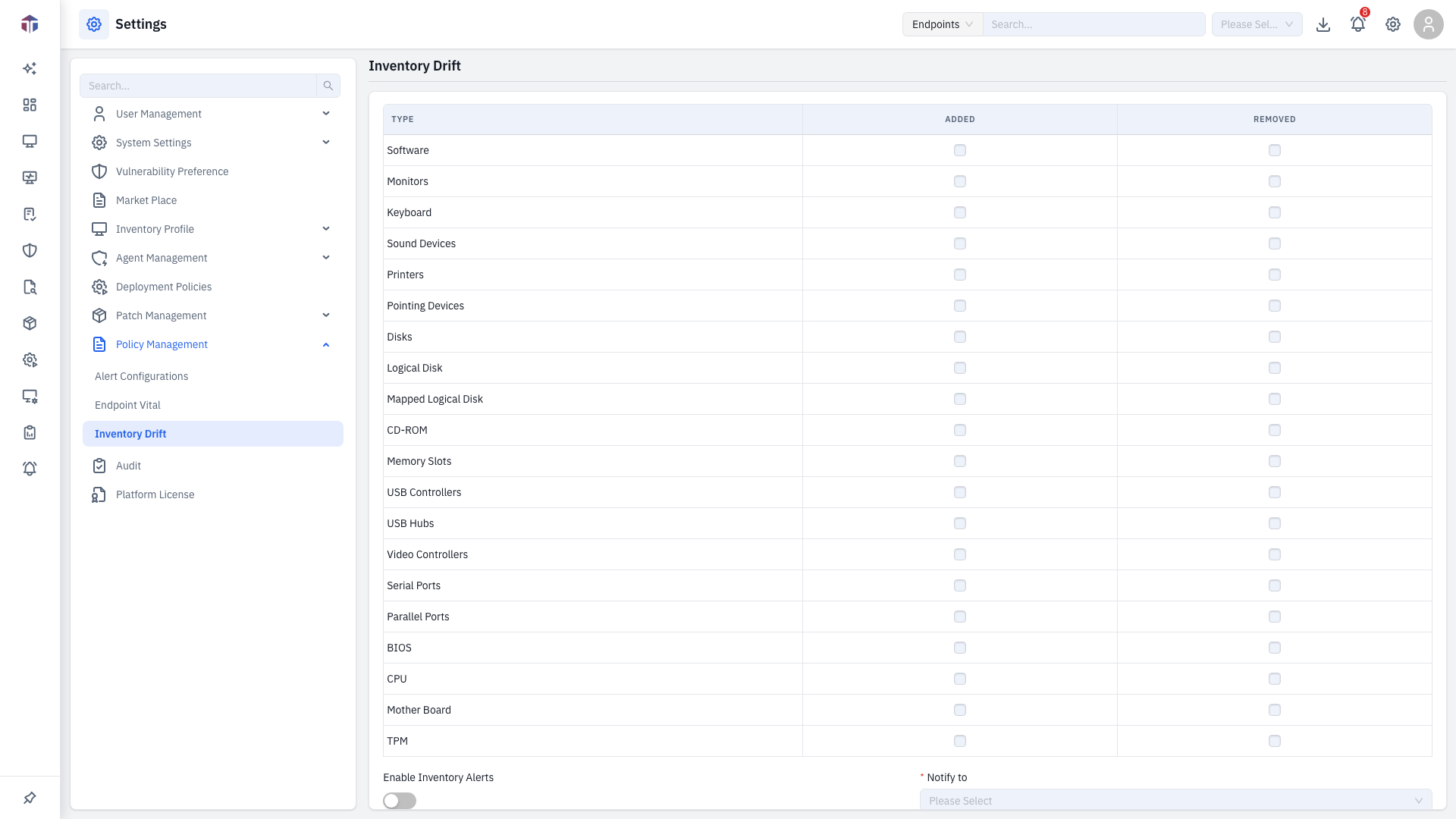Image resolution: width=1456 pixels, height=819 pixels.
Task: Focus the settings panel search field
Action: tap(198, 86)
